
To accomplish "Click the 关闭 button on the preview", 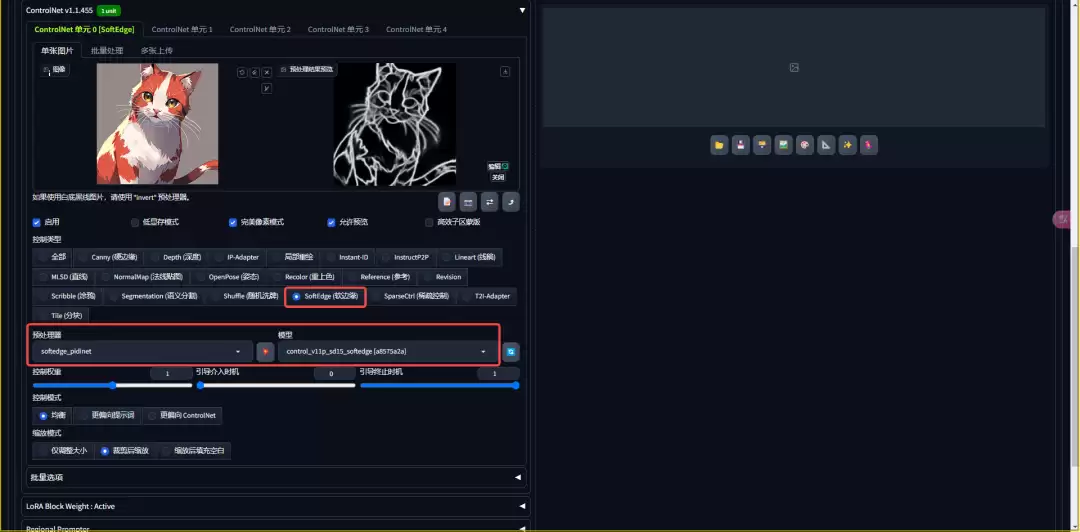I will (498, 177).
